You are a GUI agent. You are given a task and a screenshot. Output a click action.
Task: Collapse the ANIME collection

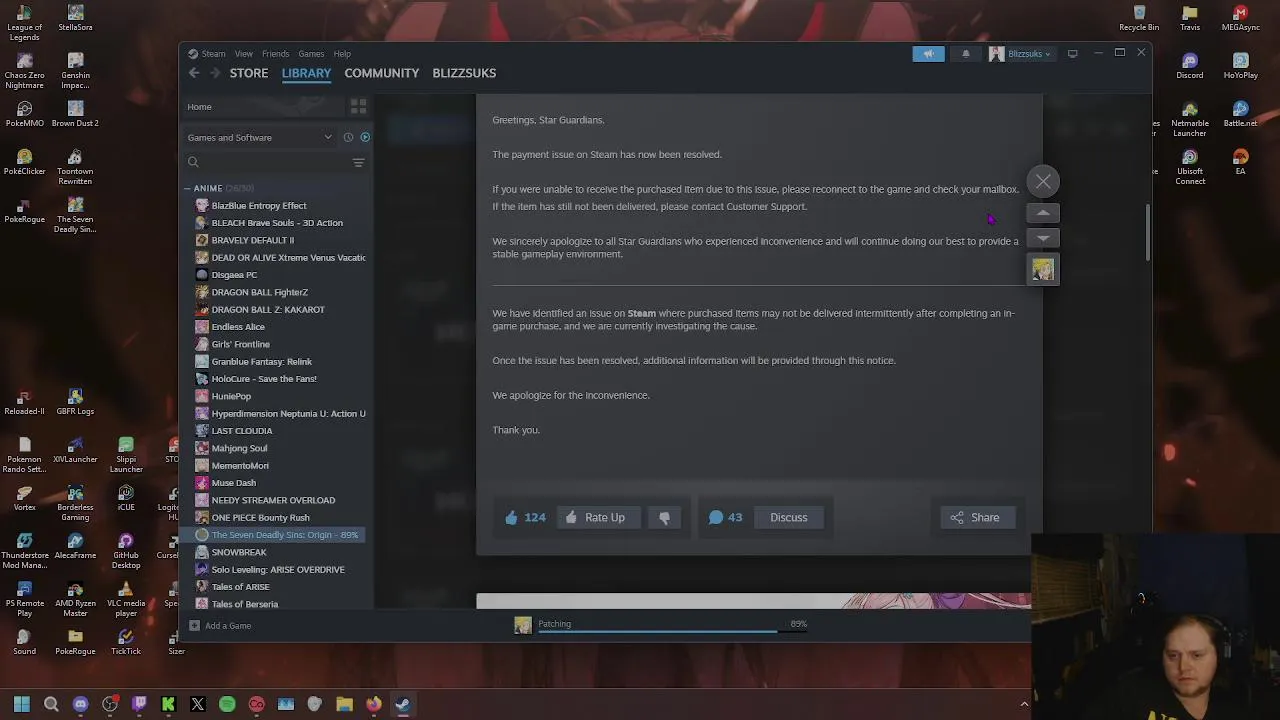point(187,188)
